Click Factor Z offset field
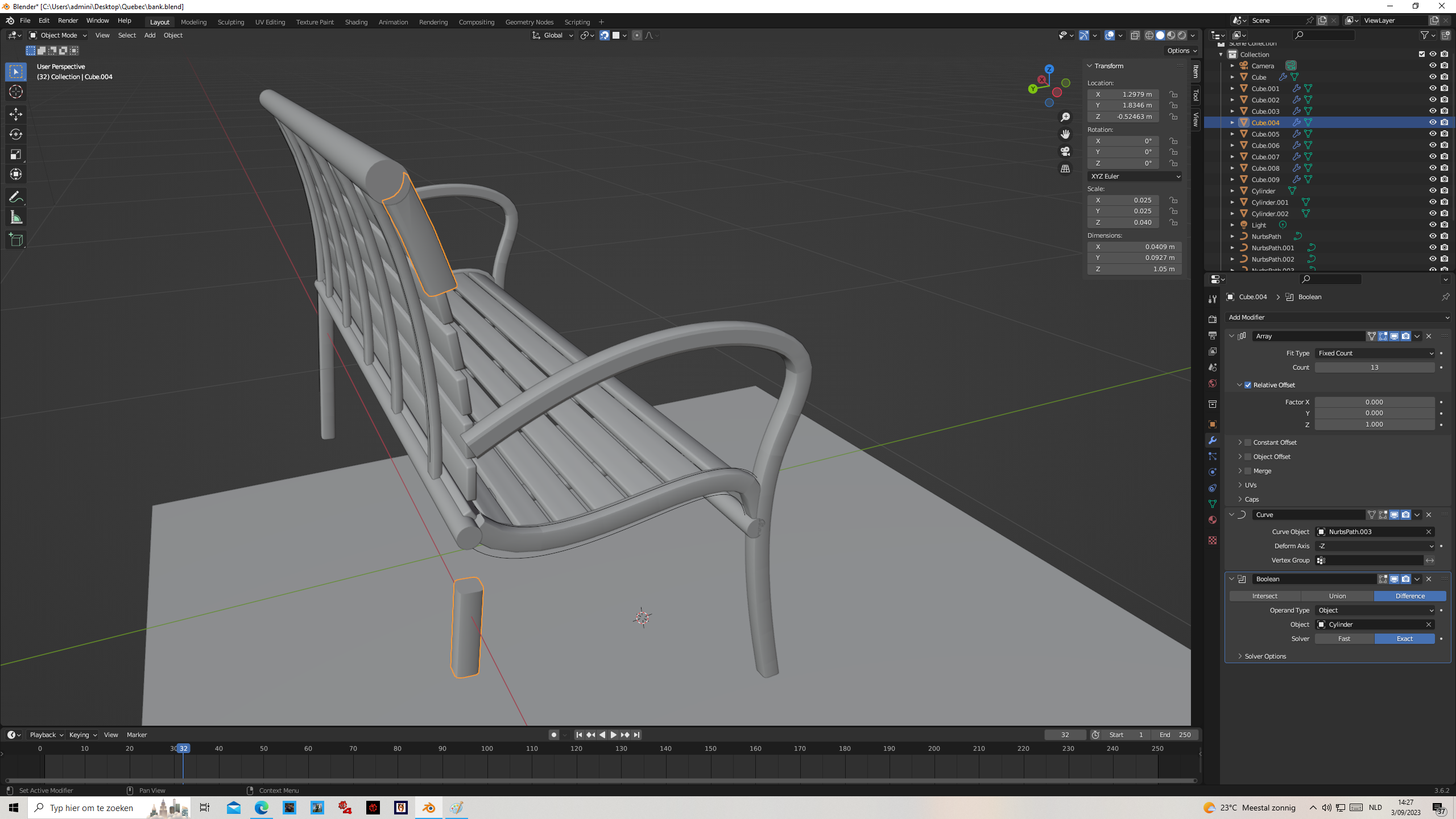This screenshot has height=819, width=1456. coord(1375,424)
